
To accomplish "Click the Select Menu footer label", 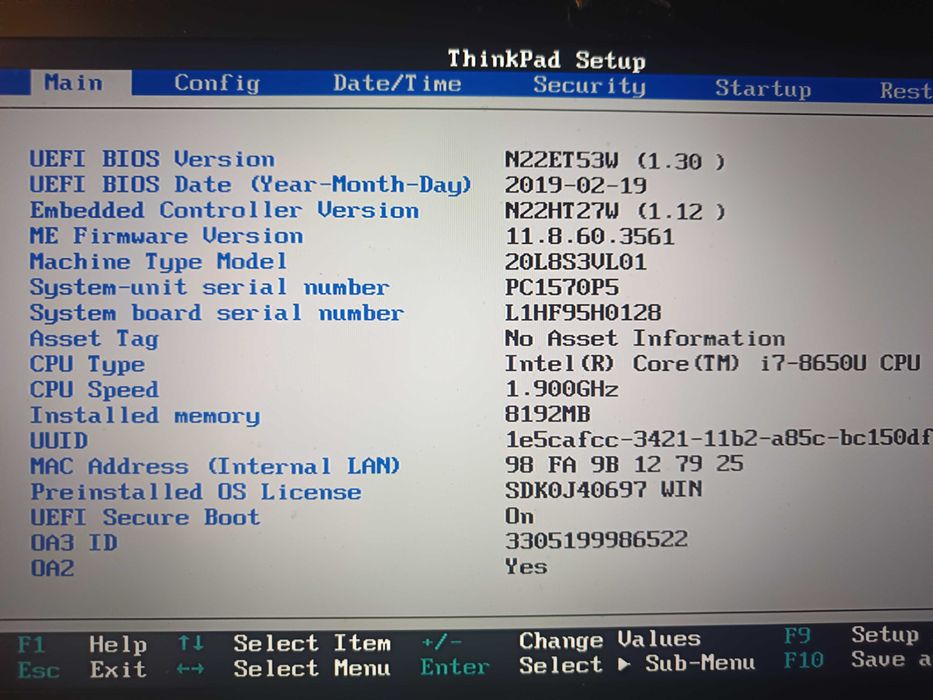I will coord(312,668).
